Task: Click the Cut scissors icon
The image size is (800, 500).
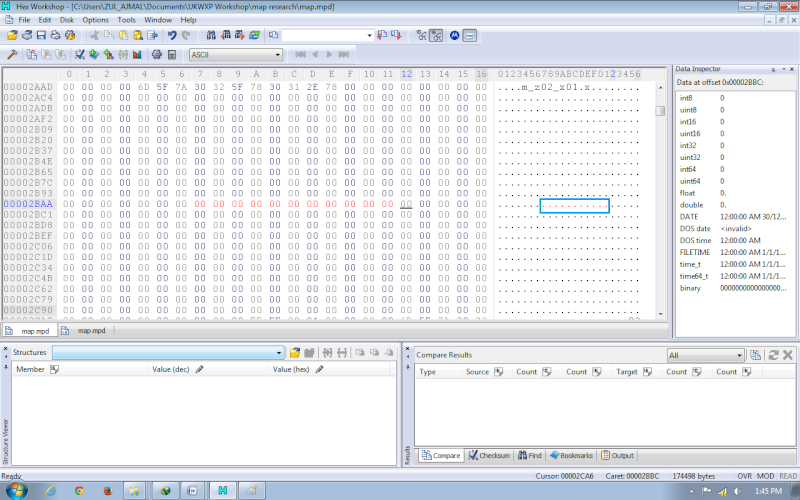Action: coord(95,35)
